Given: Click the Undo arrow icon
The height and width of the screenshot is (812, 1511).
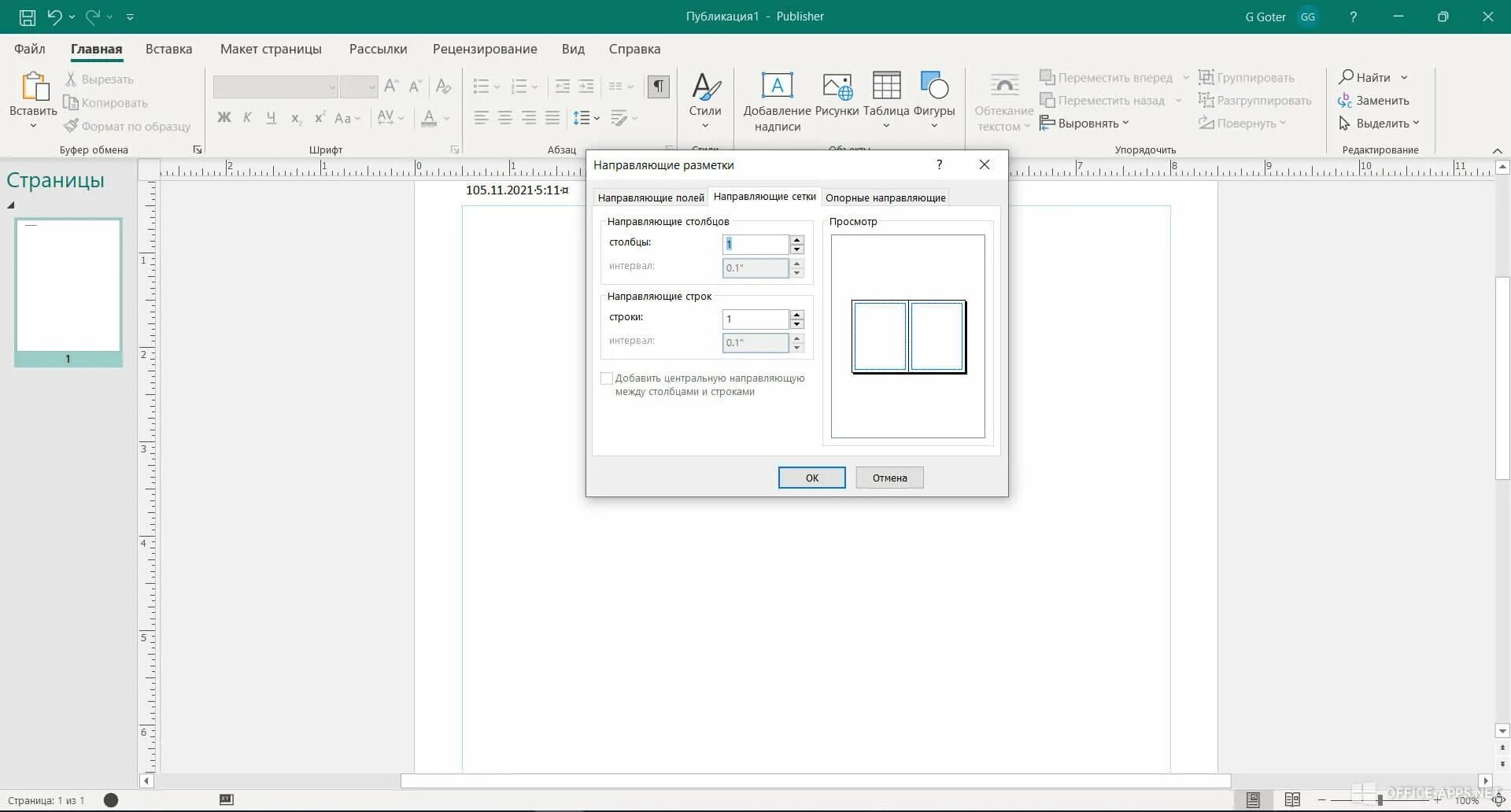Looking at the screenshot, I should tap(54, 16).
